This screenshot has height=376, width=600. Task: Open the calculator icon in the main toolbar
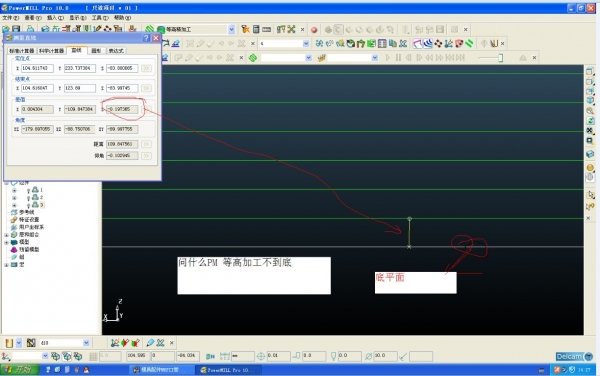pos(256,29)
